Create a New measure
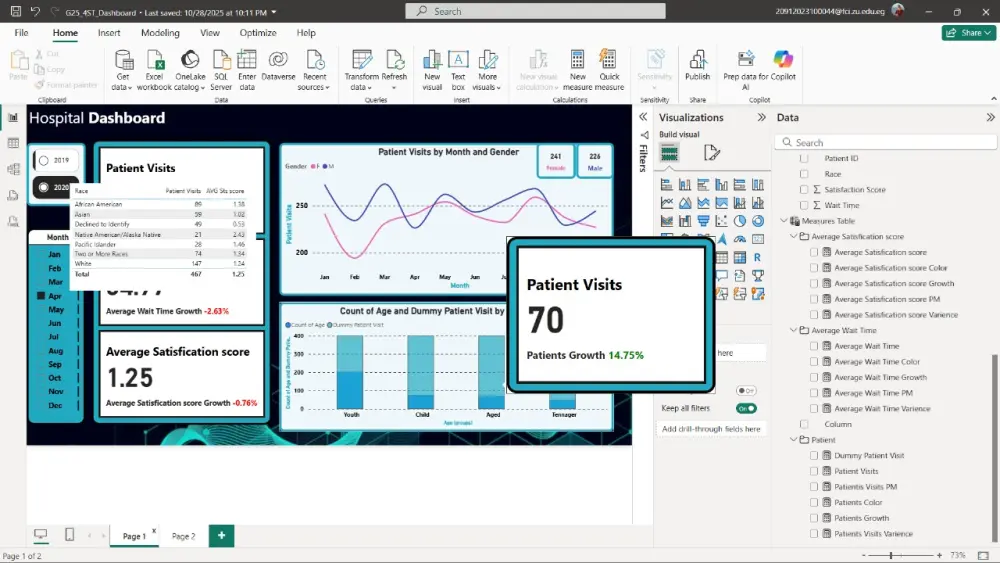 (x=577, y=70)
